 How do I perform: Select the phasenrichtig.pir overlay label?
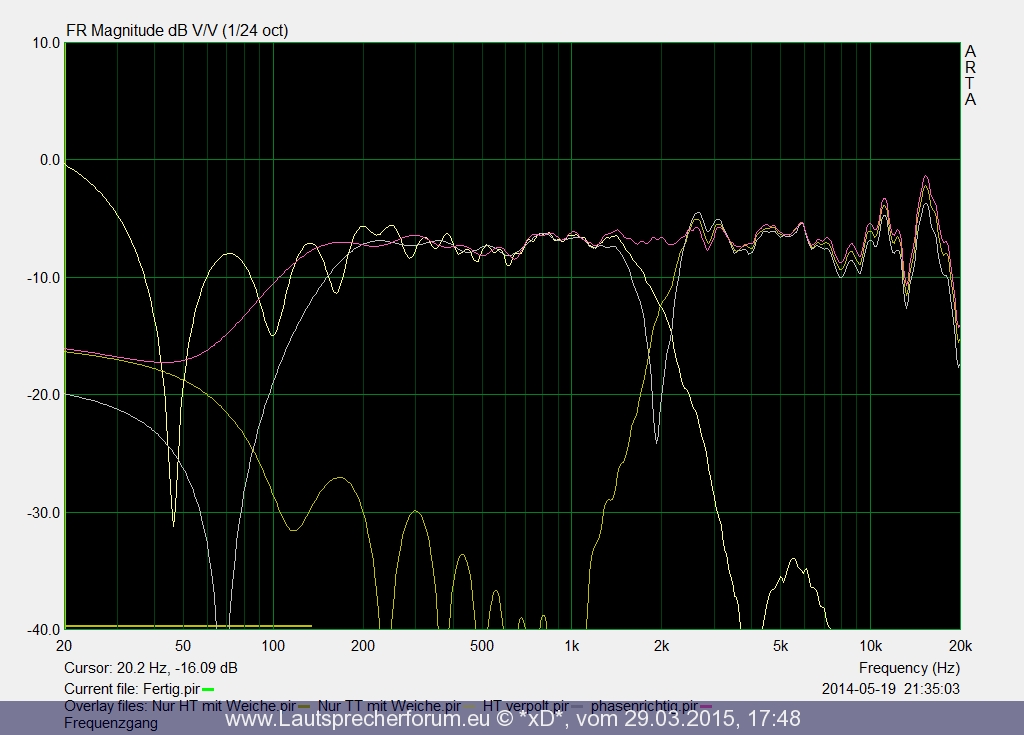(645, 705)
